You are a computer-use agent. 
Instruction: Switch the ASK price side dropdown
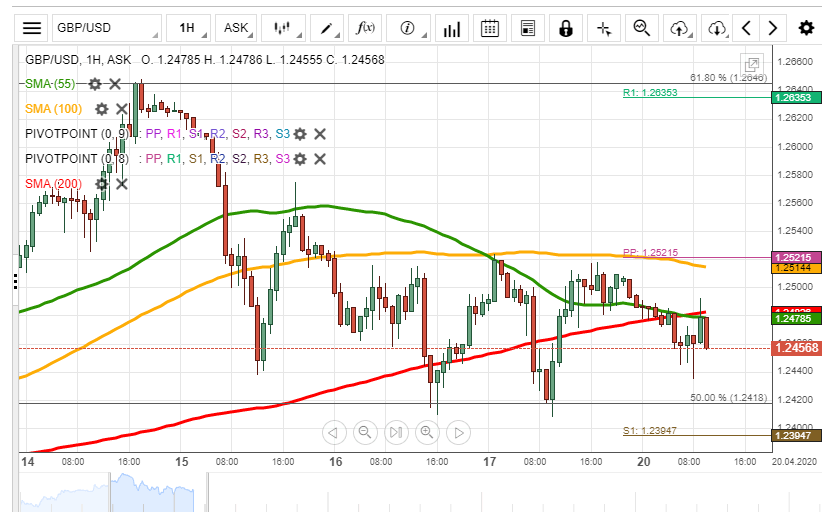[x=236, y=28]
